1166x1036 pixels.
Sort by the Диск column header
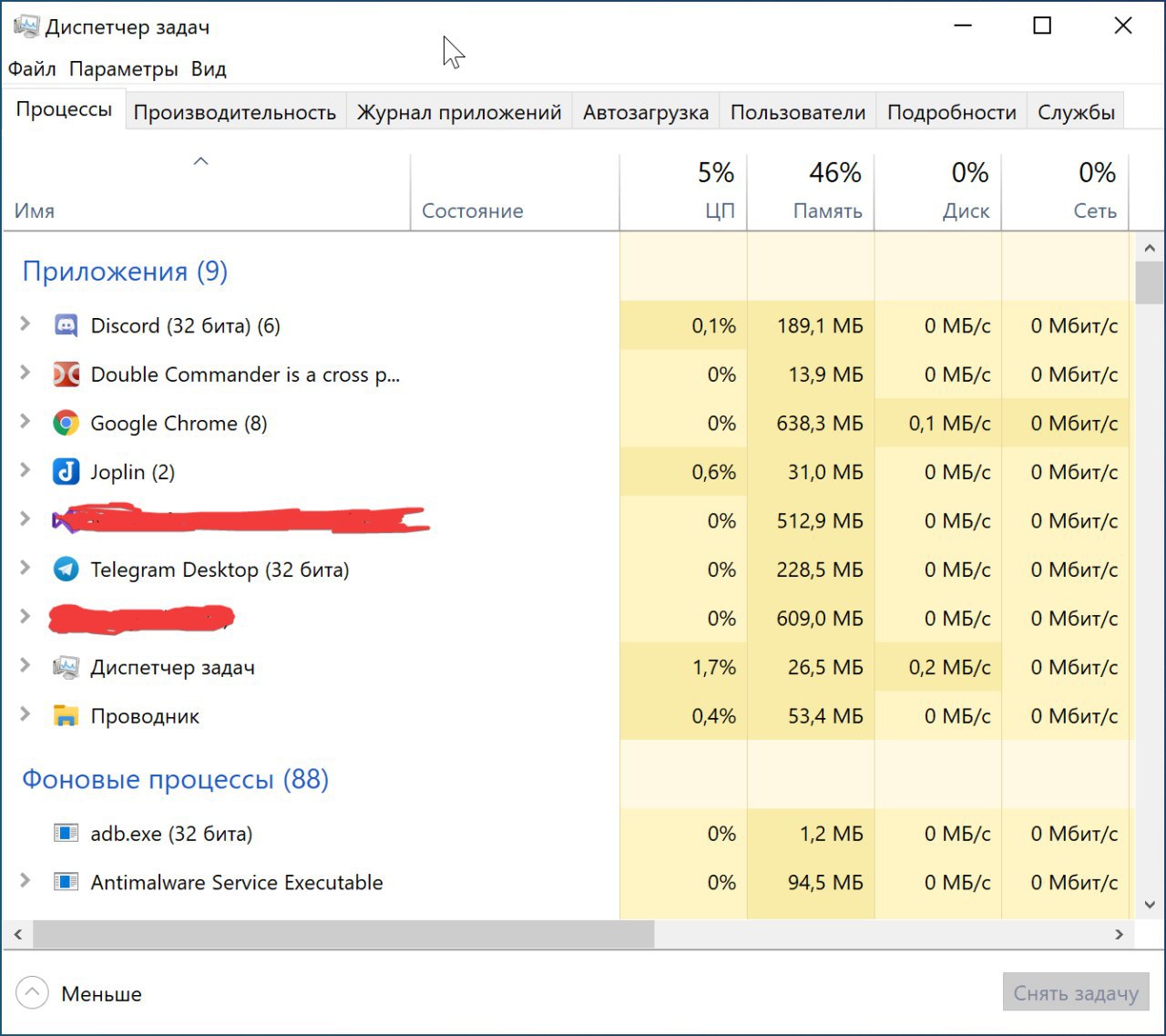click(x=938, y=192)
